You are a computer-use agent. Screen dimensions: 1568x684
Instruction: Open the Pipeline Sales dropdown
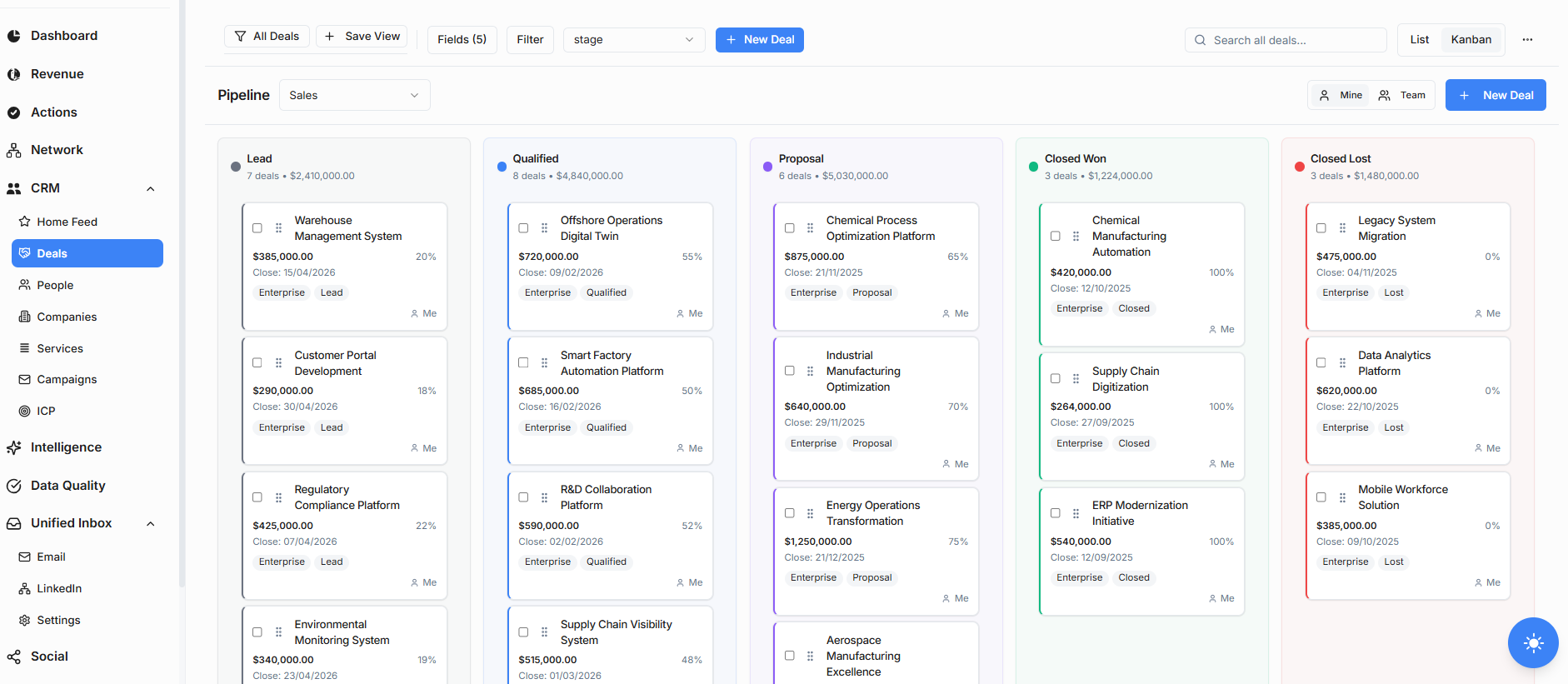tap(354, 95)
